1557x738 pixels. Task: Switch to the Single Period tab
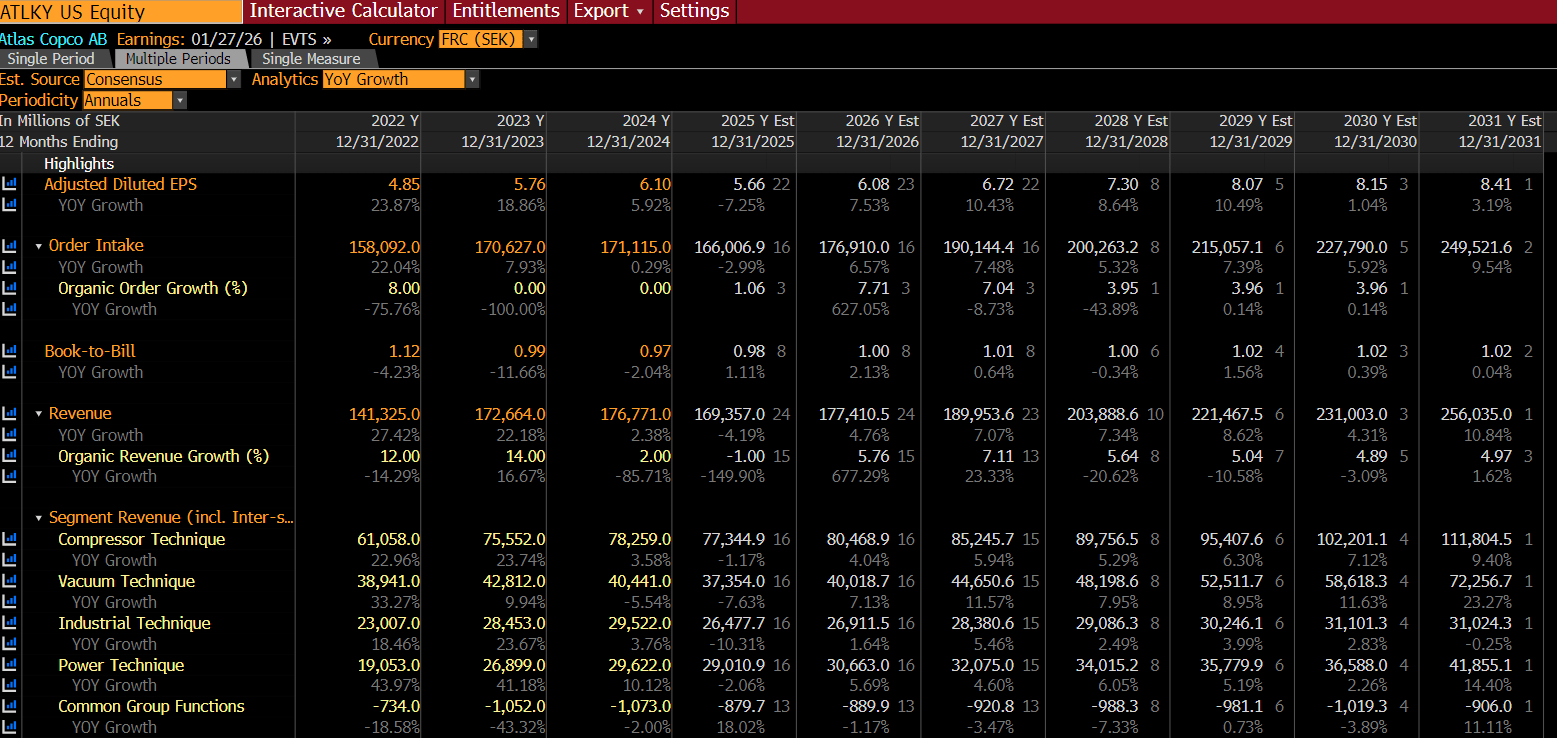click(50, 59)
